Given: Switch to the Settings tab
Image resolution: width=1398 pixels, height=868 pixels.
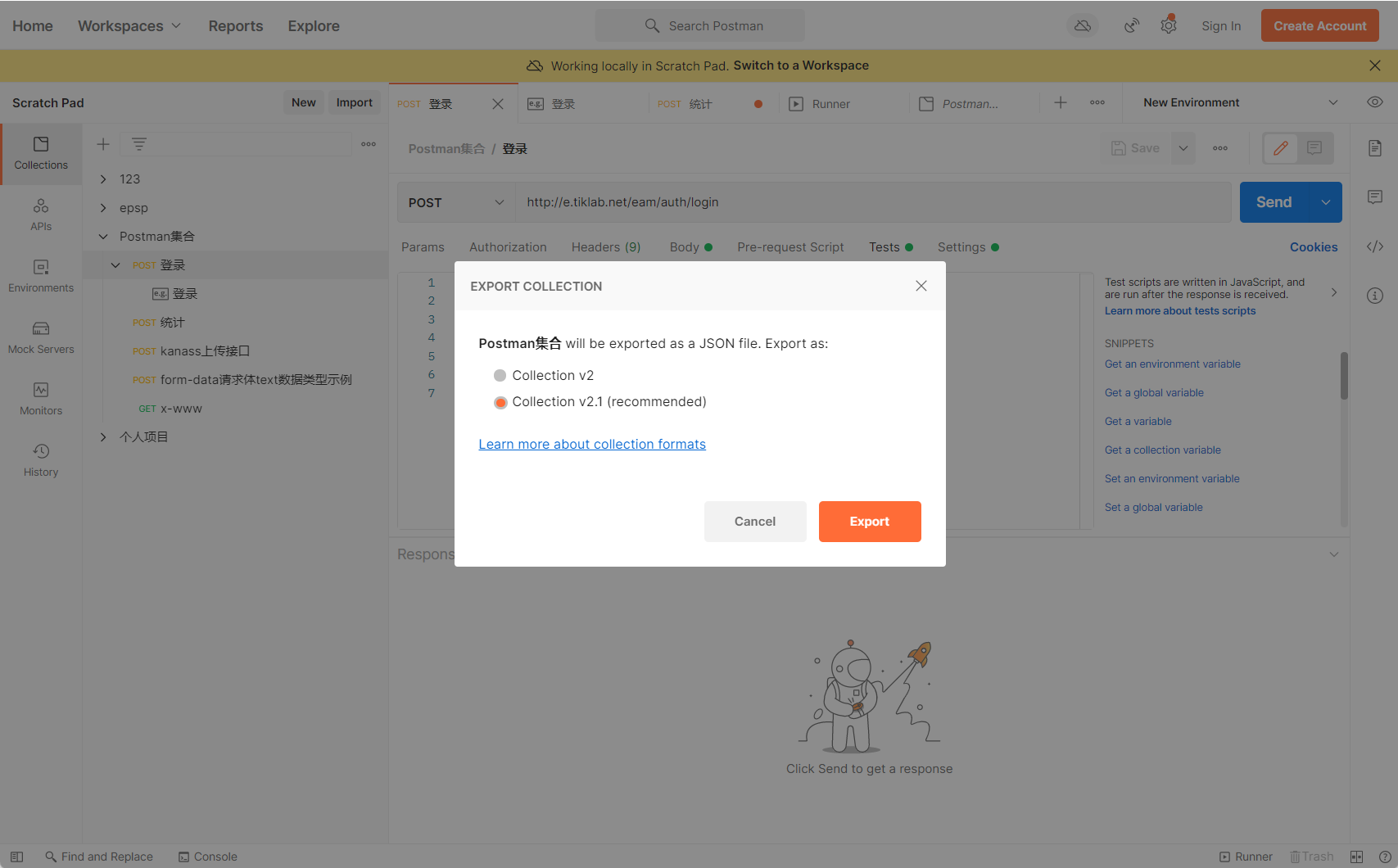Looking at the screenshot, I should click(968, 247).
